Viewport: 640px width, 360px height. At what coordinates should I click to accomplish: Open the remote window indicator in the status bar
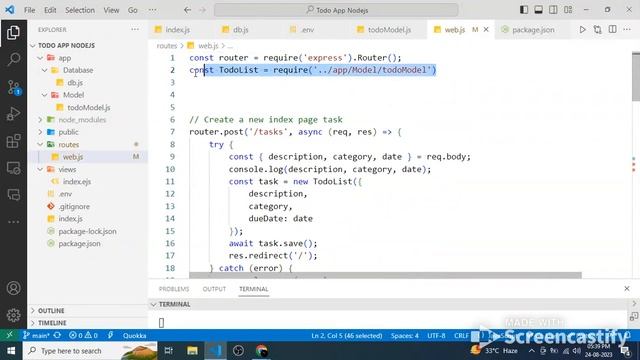(x=9, y=336)
